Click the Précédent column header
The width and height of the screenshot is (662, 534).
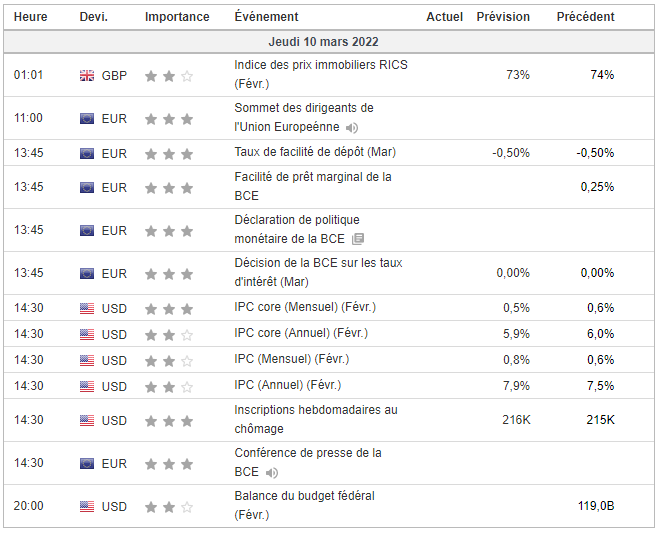pos(585,17)
